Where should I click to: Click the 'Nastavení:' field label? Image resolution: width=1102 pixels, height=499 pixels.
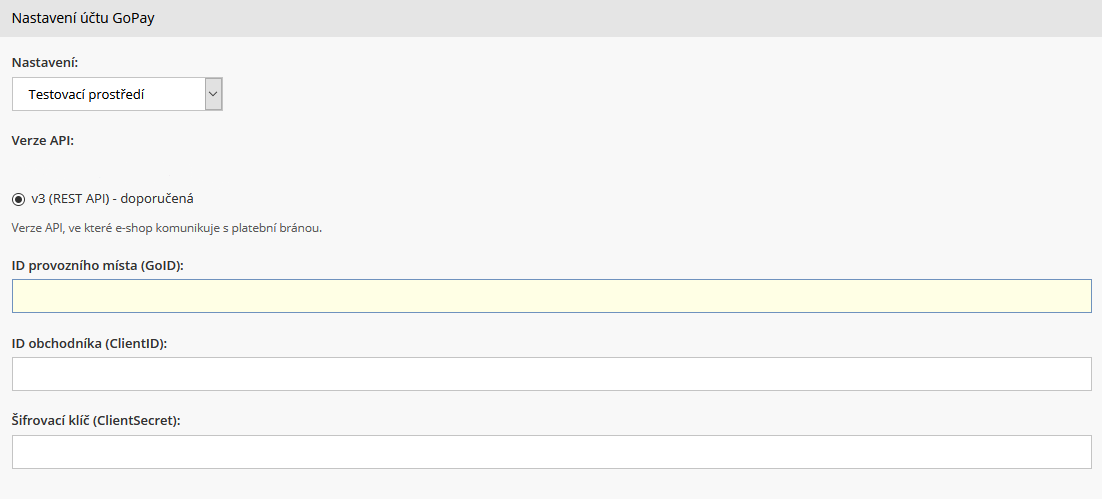point(45,62)
